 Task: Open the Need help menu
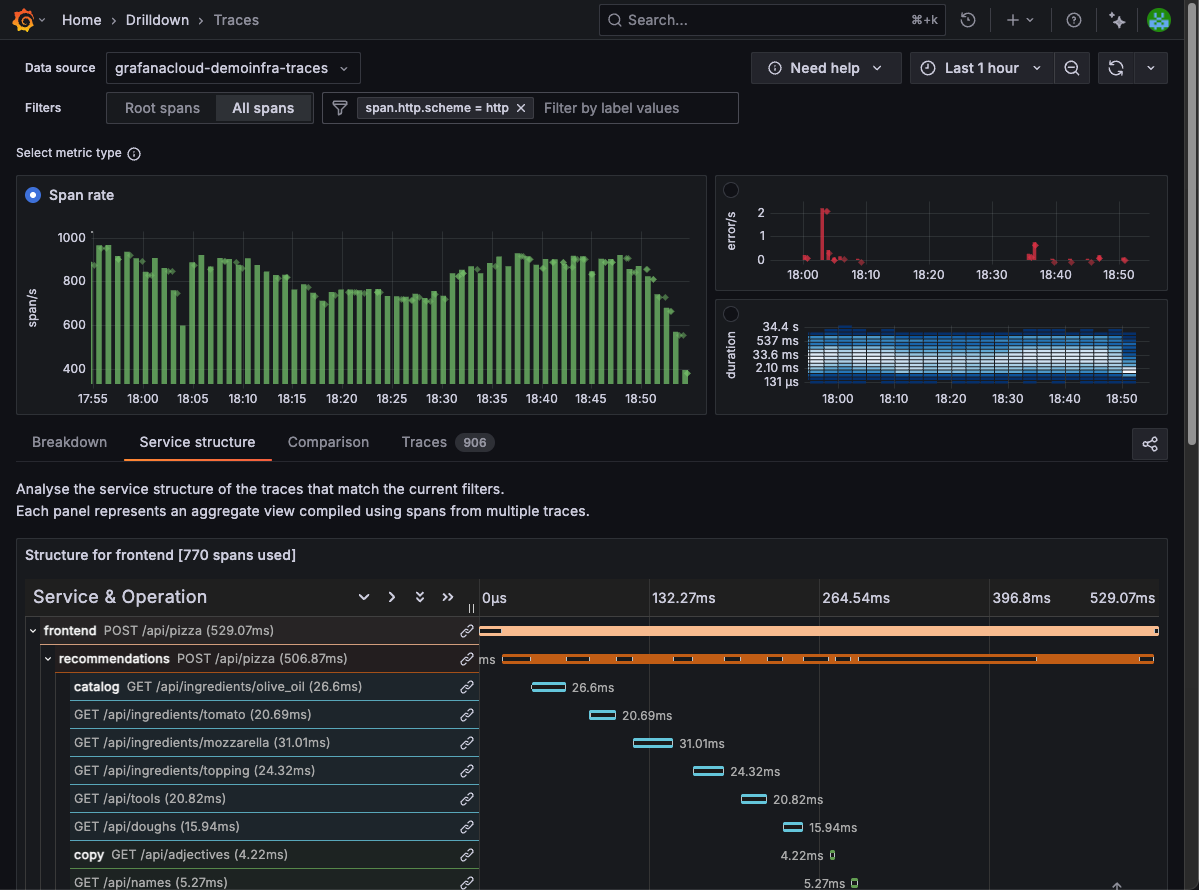826,68
